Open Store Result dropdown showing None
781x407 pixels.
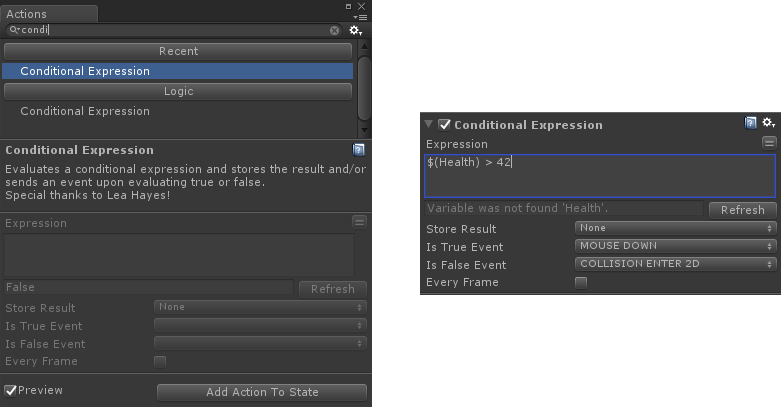[675, 228]
